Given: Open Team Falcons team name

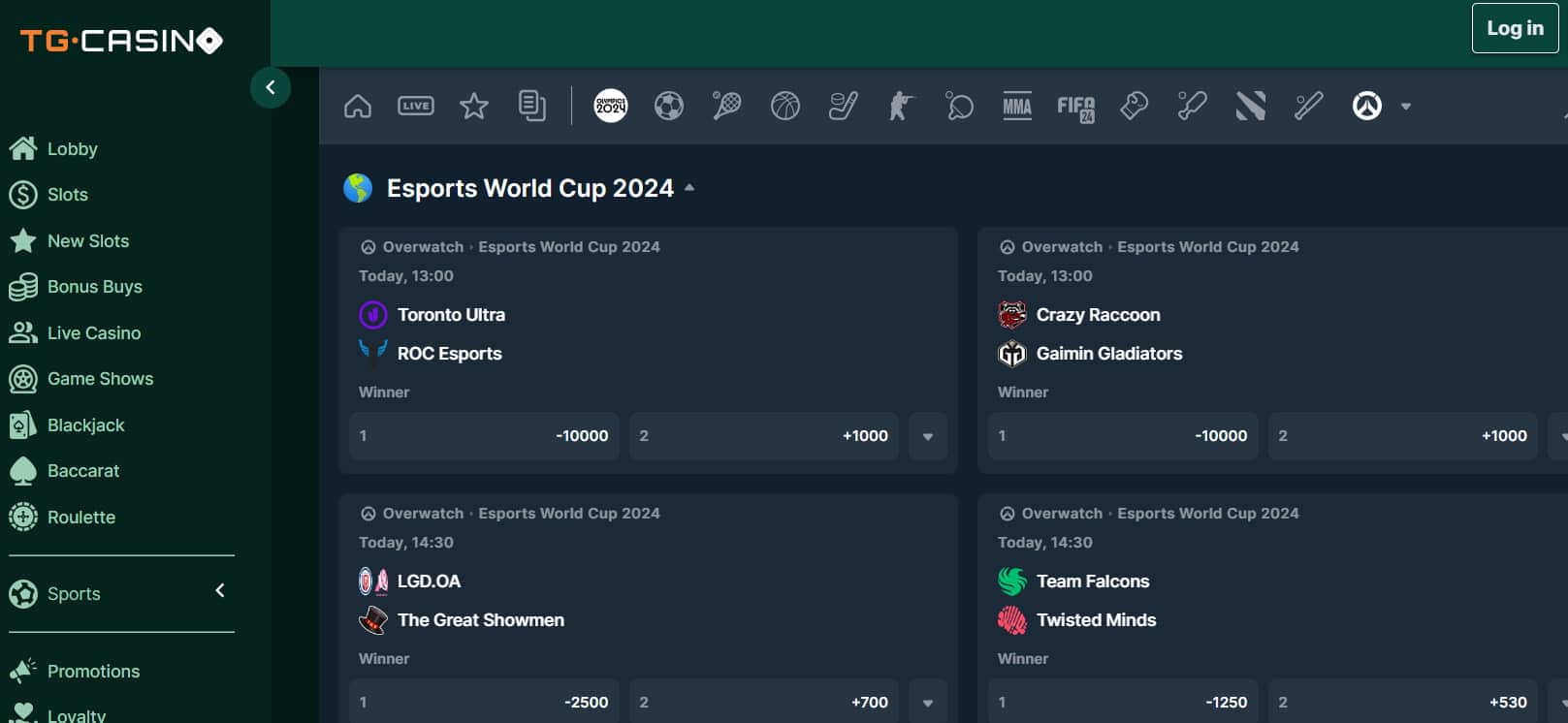Looking at the screenshot, I should pos(1093,582).
